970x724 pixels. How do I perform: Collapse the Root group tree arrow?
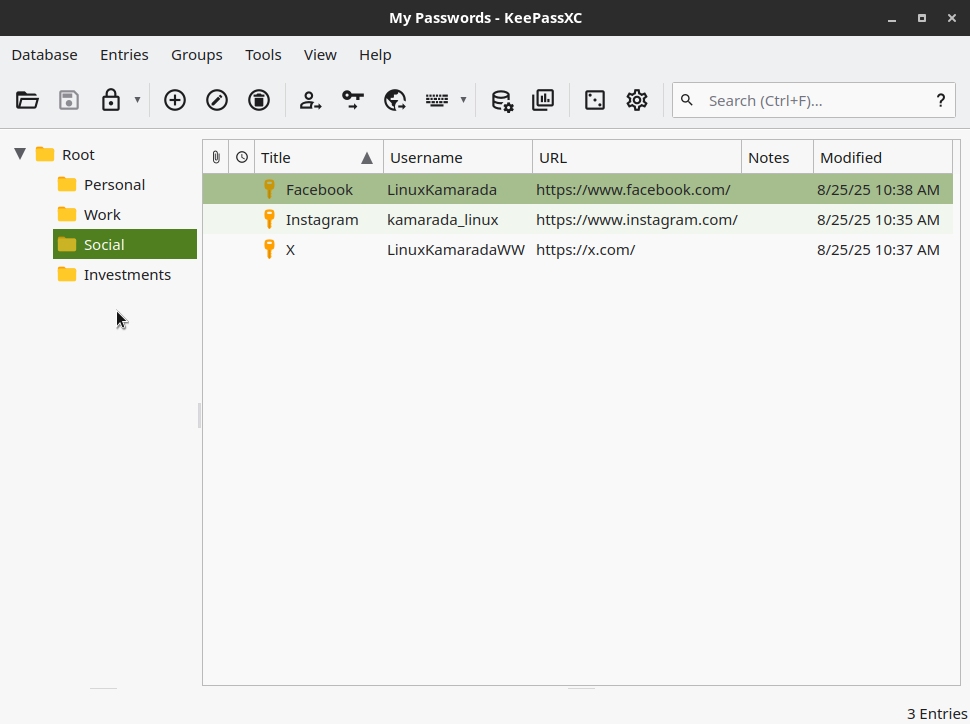[20, 154]
